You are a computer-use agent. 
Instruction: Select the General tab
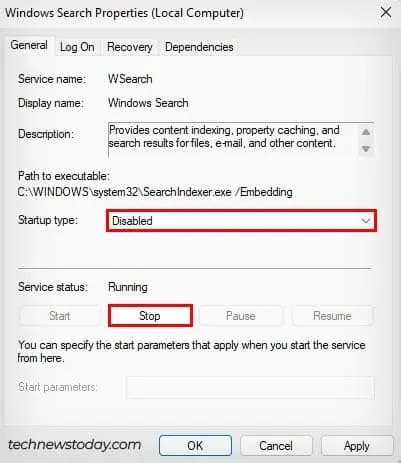click(29, 45)
